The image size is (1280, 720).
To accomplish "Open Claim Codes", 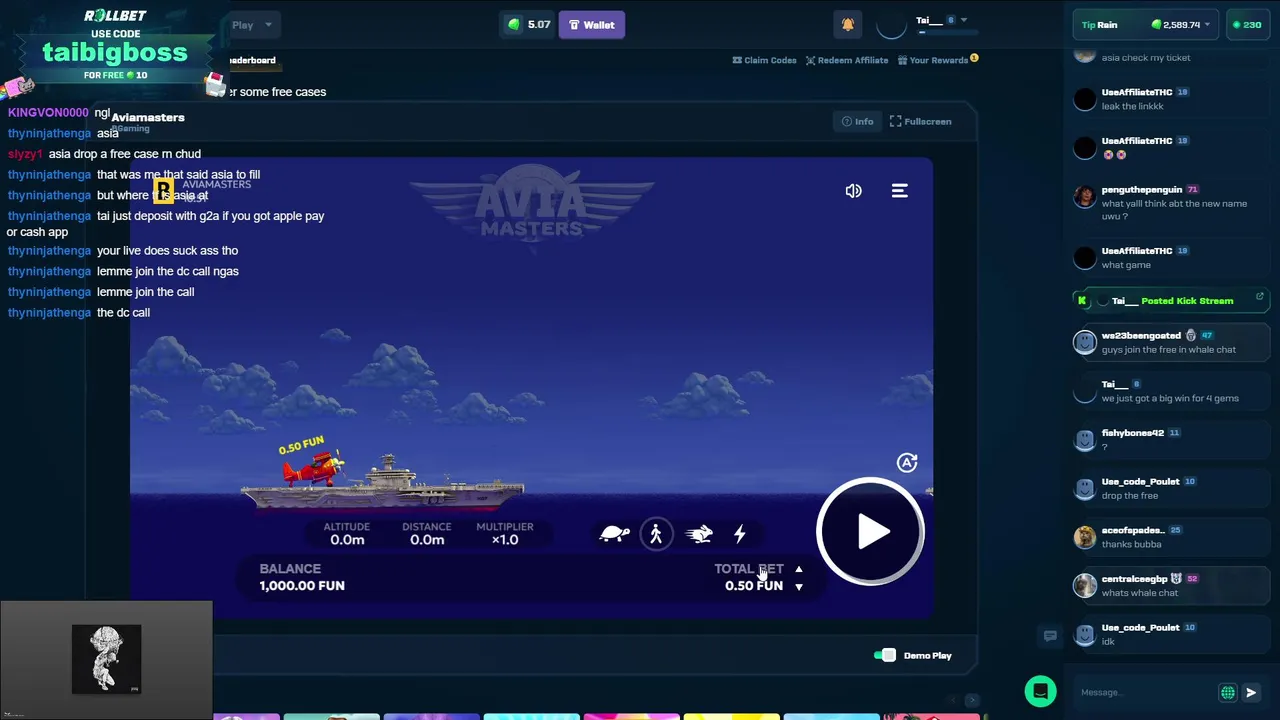I will point(765,60).
